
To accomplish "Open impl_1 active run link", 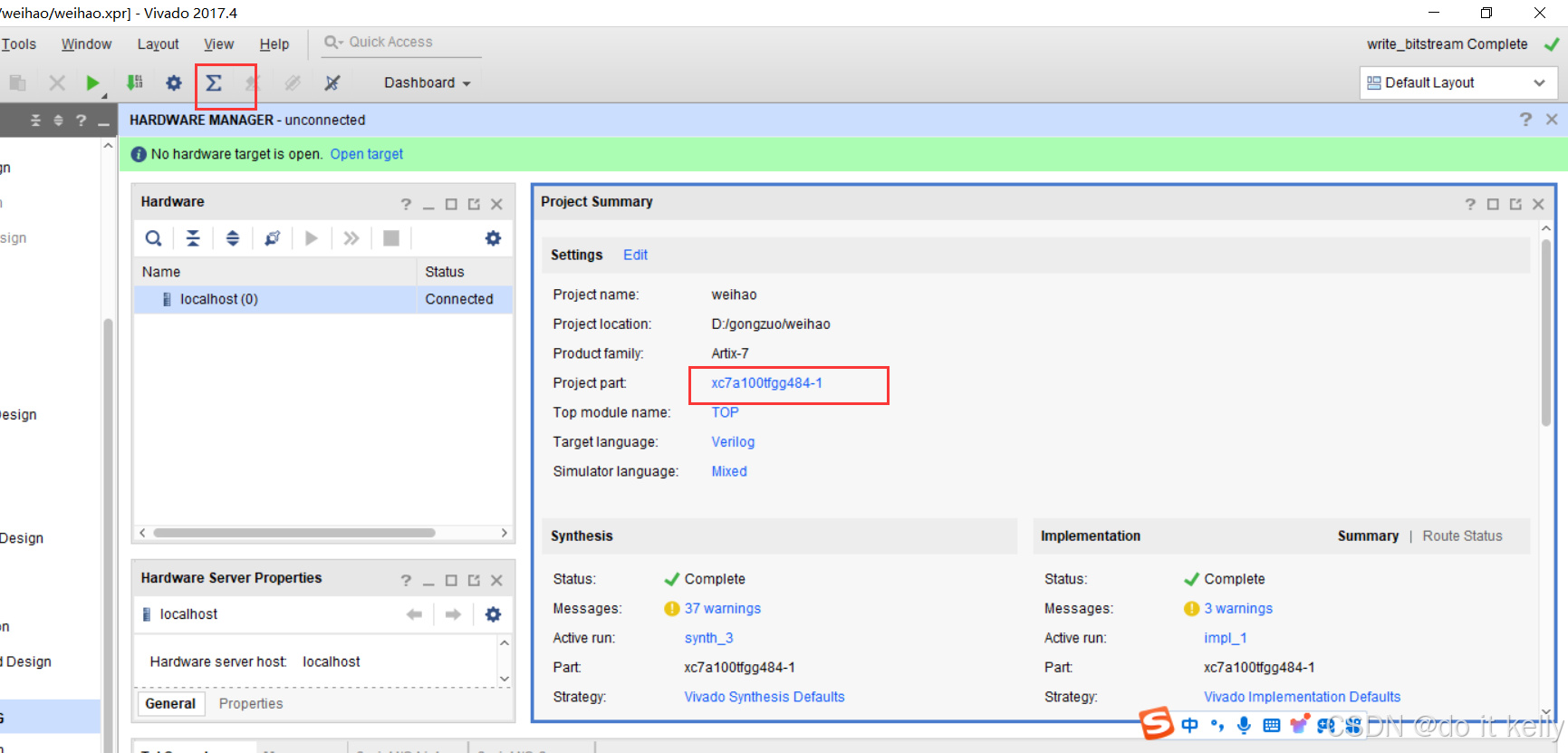I will (x=1225, y=638).
